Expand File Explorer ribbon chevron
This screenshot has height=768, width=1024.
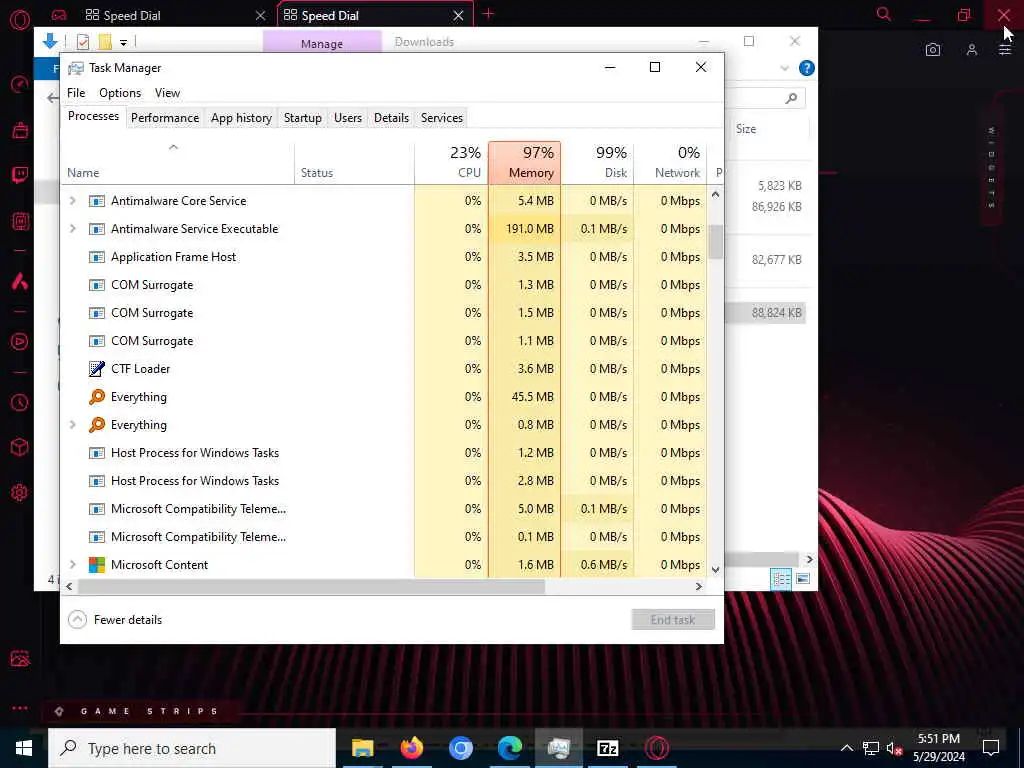tap(784, 68)
